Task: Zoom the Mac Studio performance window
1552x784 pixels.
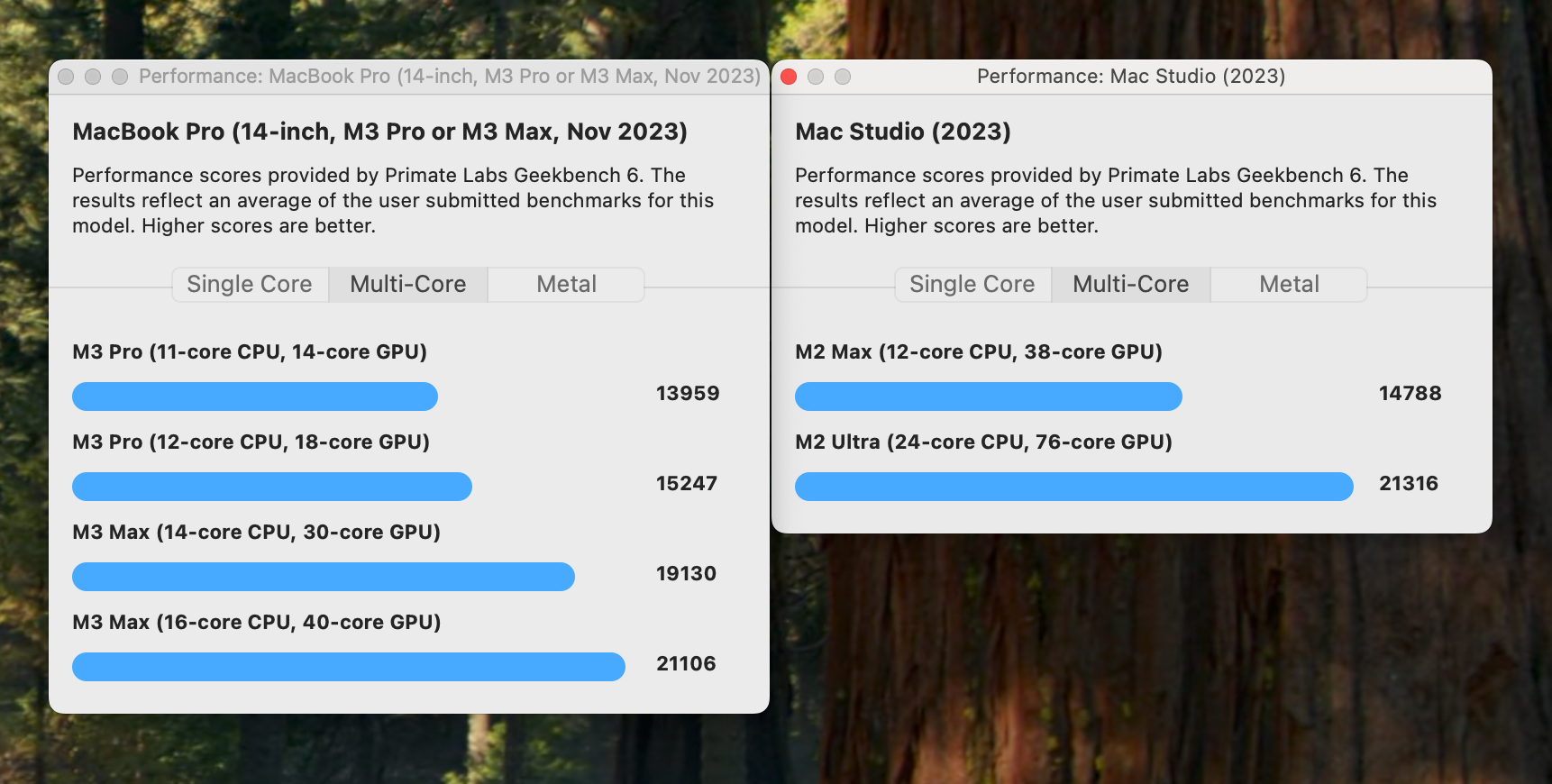Action: point(843,77)
